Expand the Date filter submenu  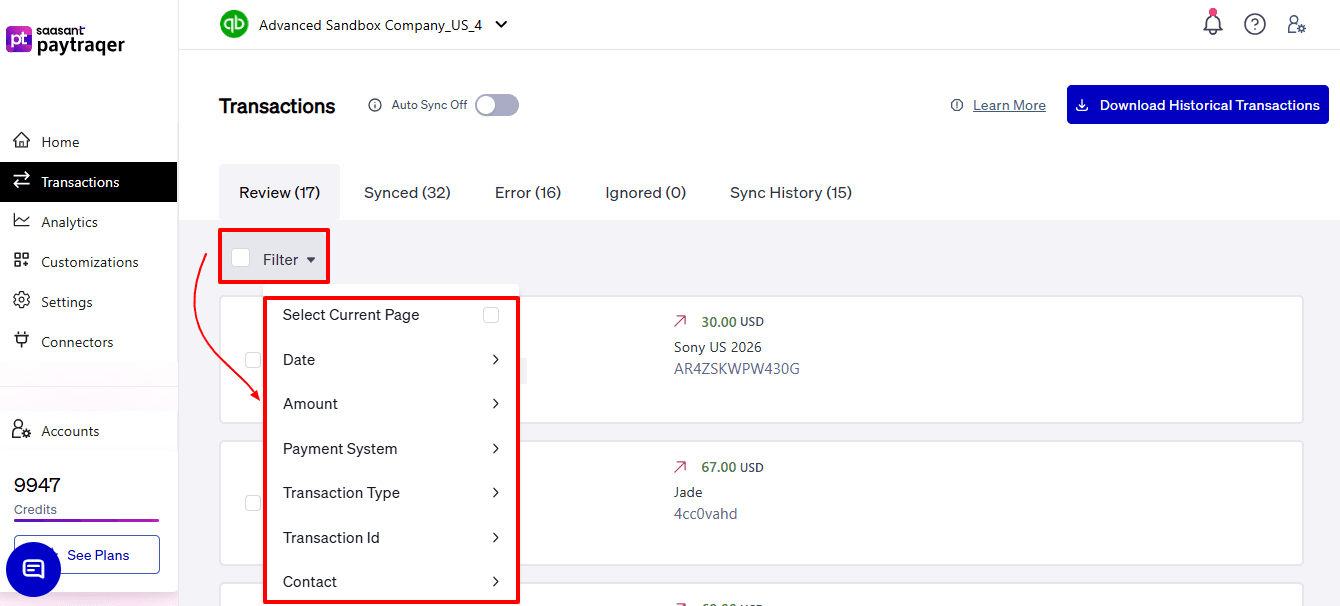pyautogui.click(x=390, y=360)
